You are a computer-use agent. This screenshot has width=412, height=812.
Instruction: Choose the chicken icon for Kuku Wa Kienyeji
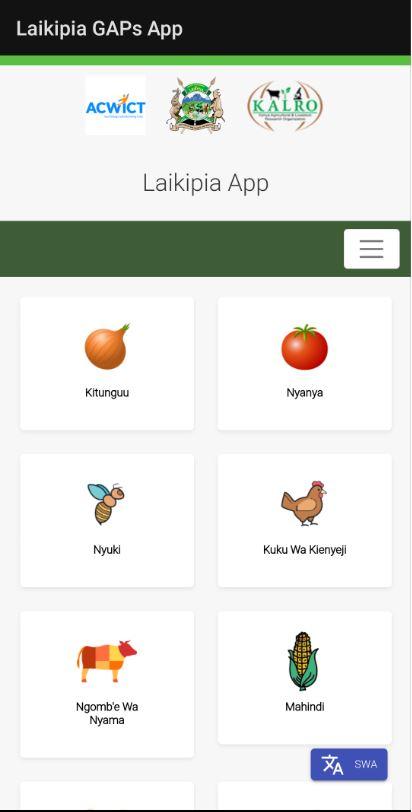[304, 503]
